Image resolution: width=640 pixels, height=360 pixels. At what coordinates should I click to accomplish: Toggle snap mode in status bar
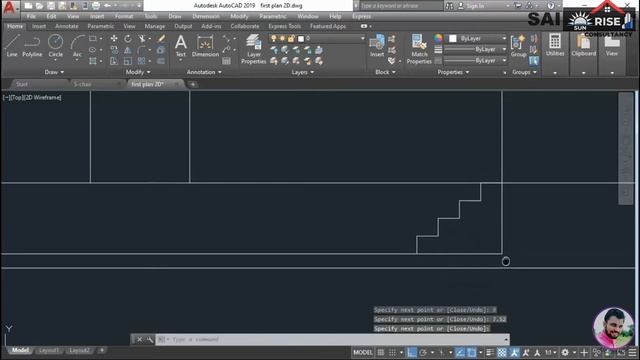coord(392,352)
